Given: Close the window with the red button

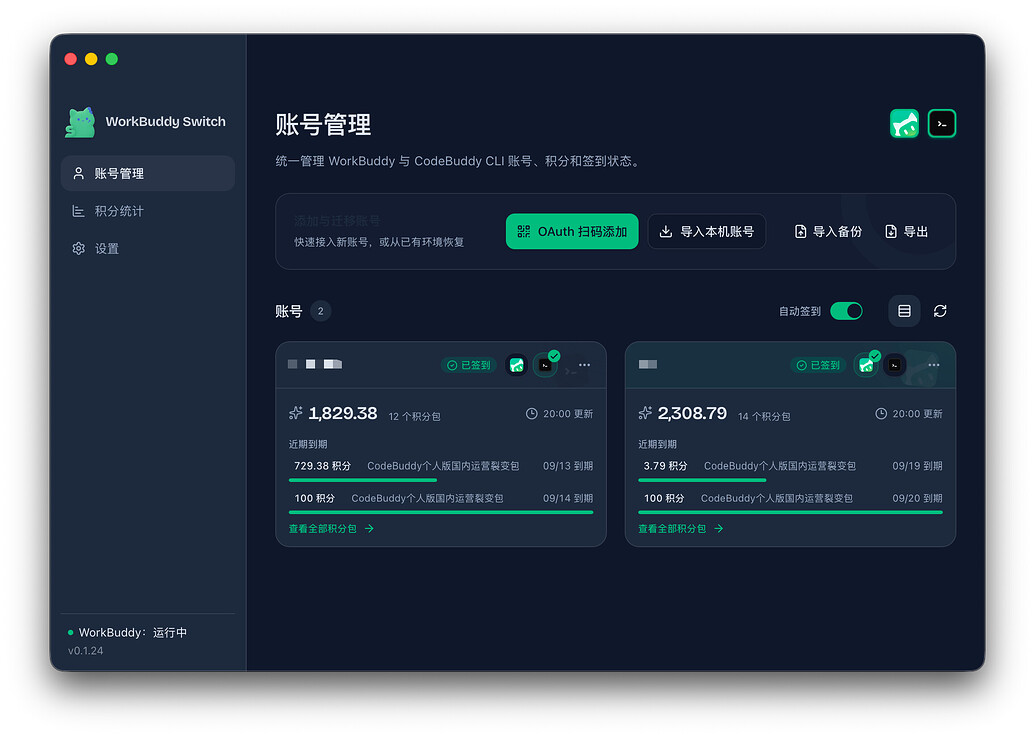Looking at the screenshot, I should tap(71, 59).
